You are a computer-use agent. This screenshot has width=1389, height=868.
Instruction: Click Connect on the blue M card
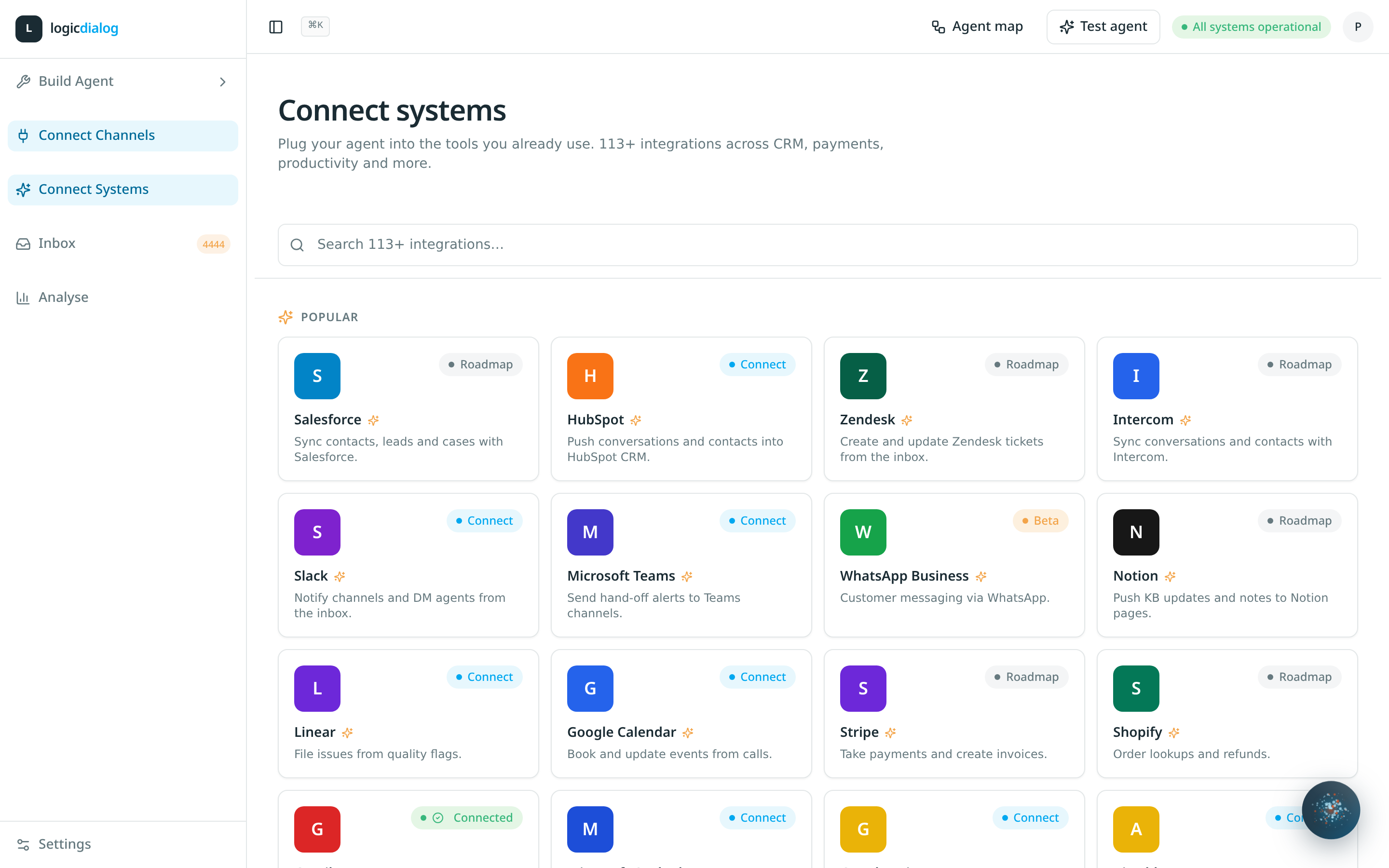(x=757, y=817)
